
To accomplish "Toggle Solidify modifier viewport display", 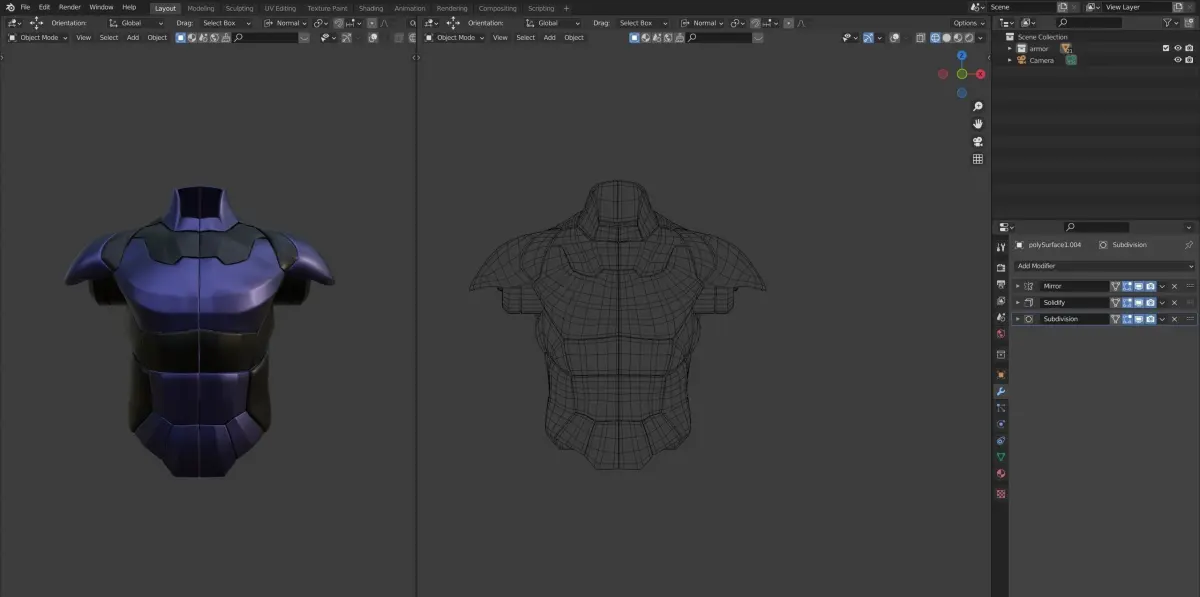I will (x=1139, y=302).
